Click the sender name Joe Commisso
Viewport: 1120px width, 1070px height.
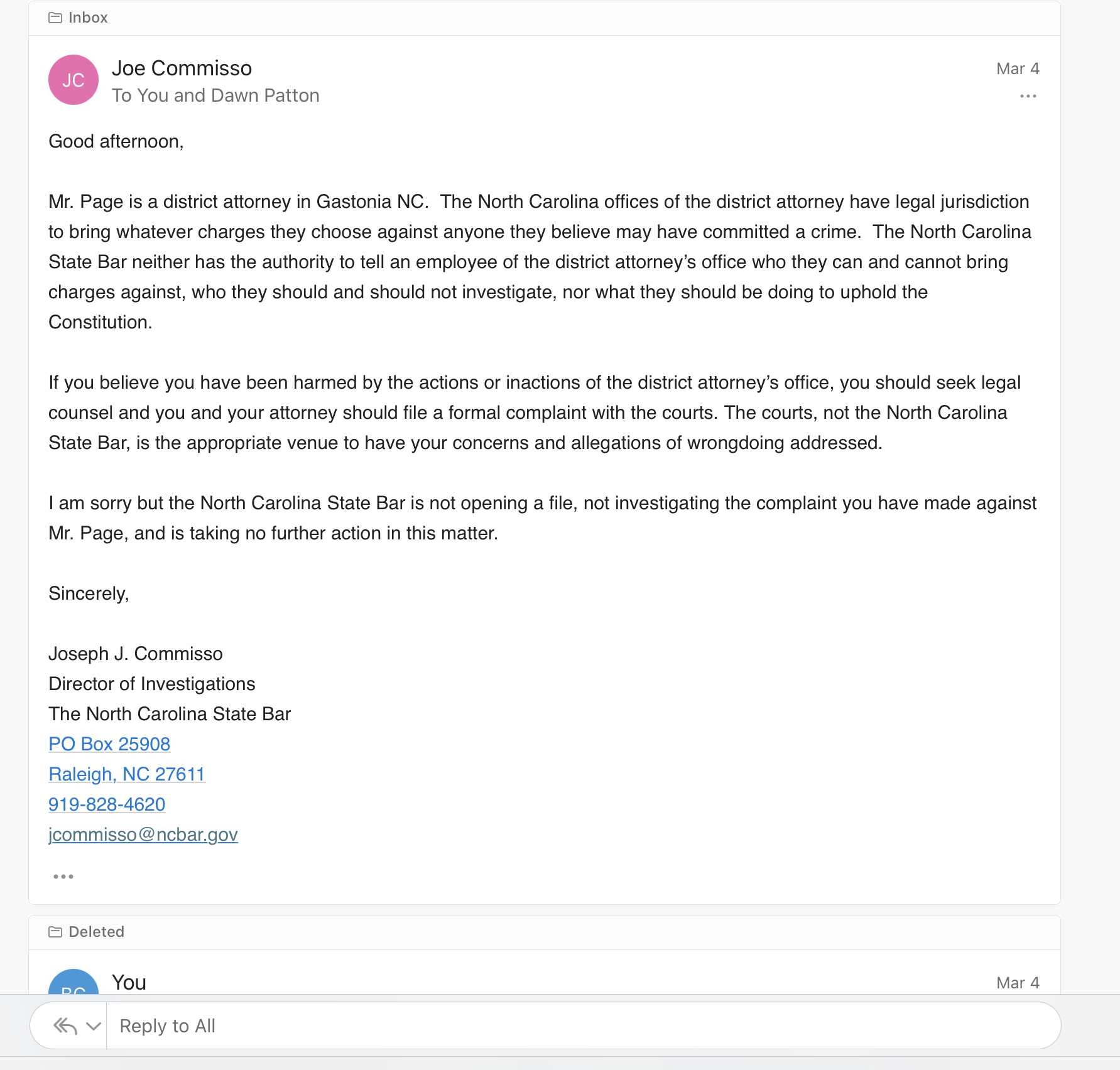click(x=182, y=68)
